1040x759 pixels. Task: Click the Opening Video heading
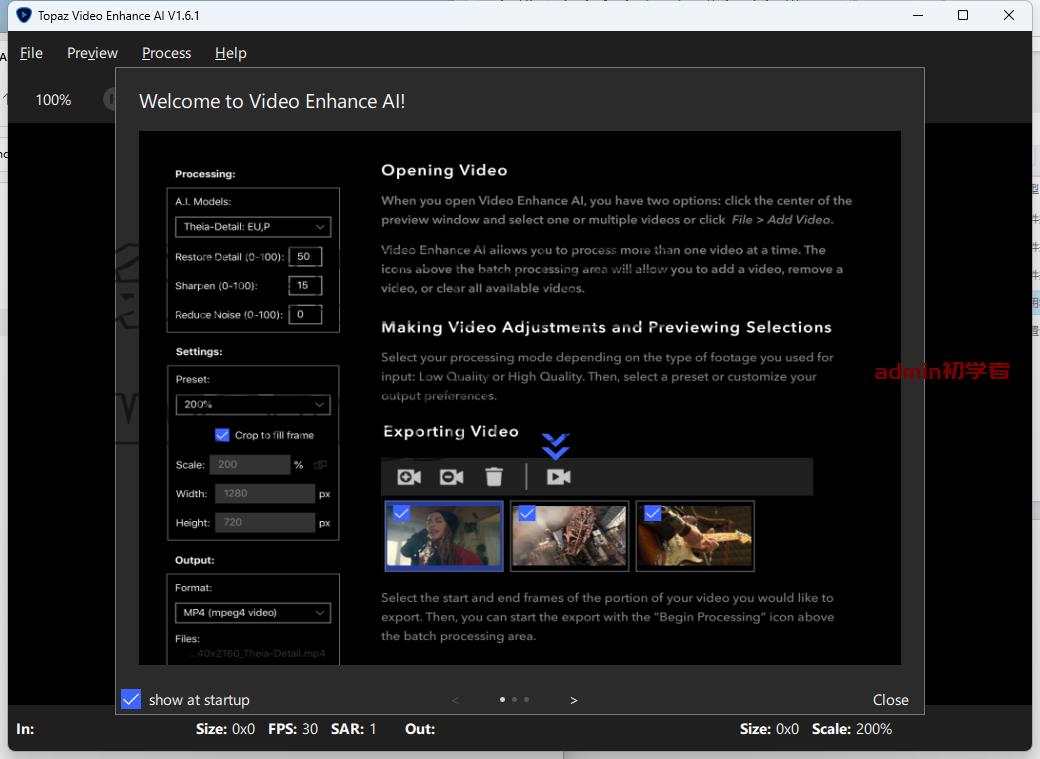444,171
